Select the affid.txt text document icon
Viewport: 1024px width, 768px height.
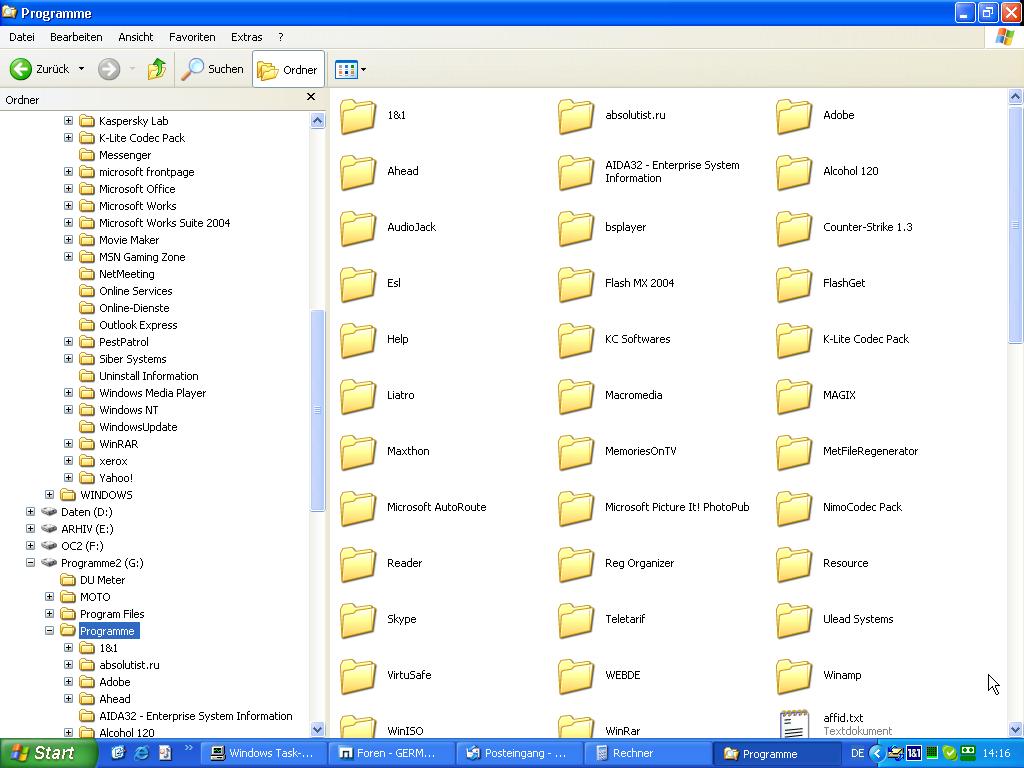[794, 725]
